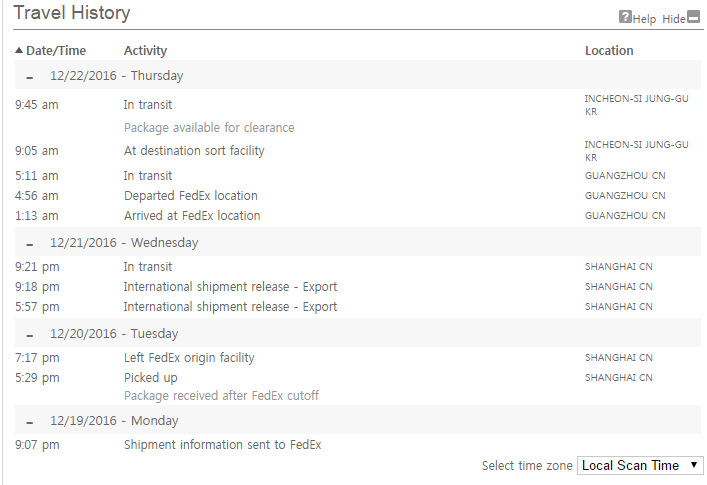Image resolution: width=707 pixels, height=485 pixels.
Task: Click the question mark Help icon
Action: [x=626, y=17]
